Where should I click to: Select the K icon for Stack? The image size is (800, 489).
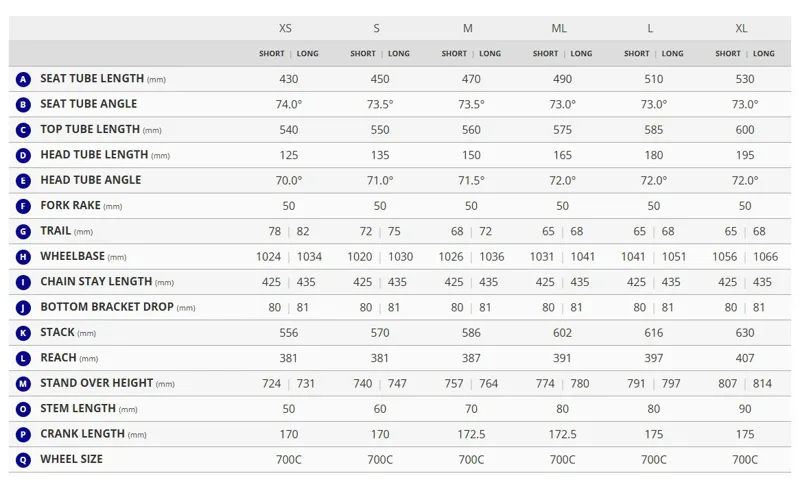[23, 333]
